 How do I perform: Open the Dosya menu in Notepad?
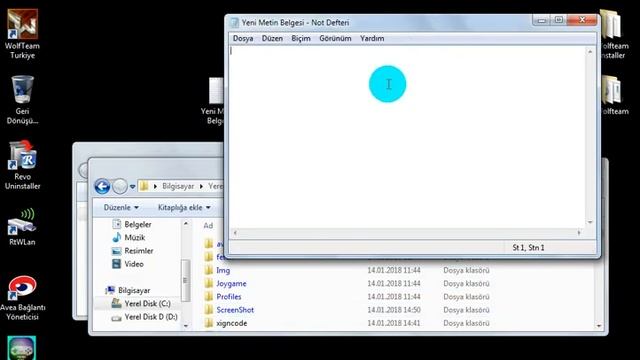(243, 38)
